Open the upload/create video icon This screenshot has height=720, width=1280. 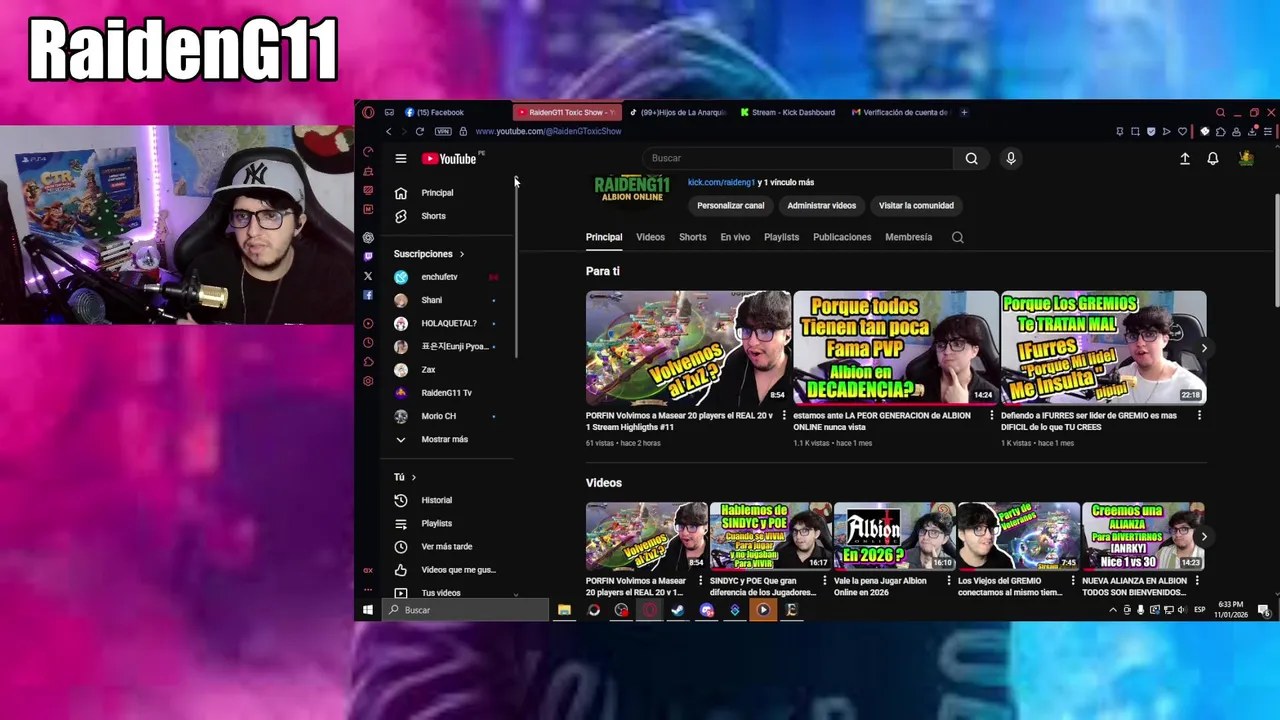1185,158
